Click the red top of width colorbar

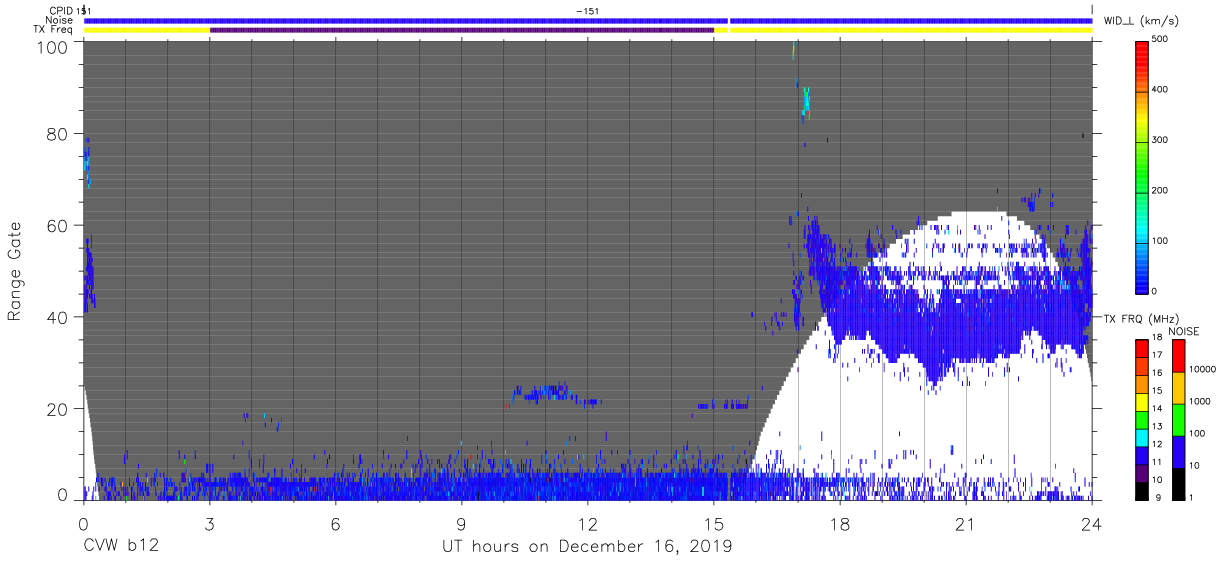tap(1142, 50)
